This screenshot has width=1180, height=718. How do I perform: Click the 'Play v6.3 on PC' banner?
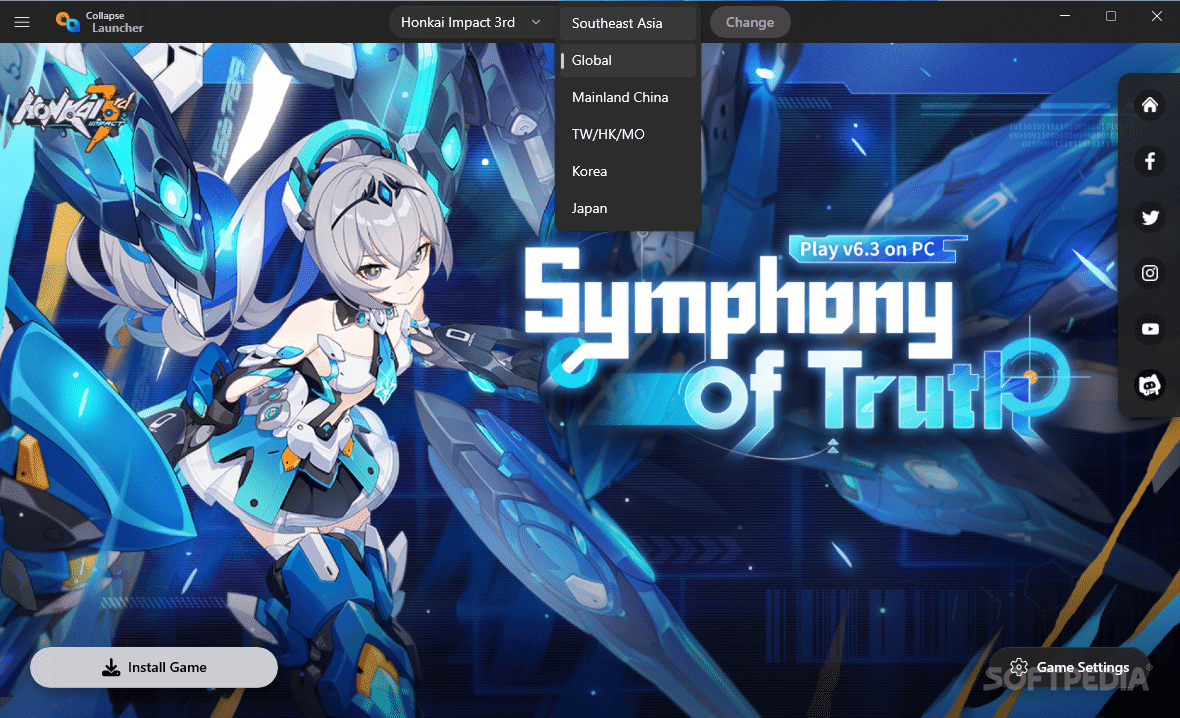[x=877, y=248]
